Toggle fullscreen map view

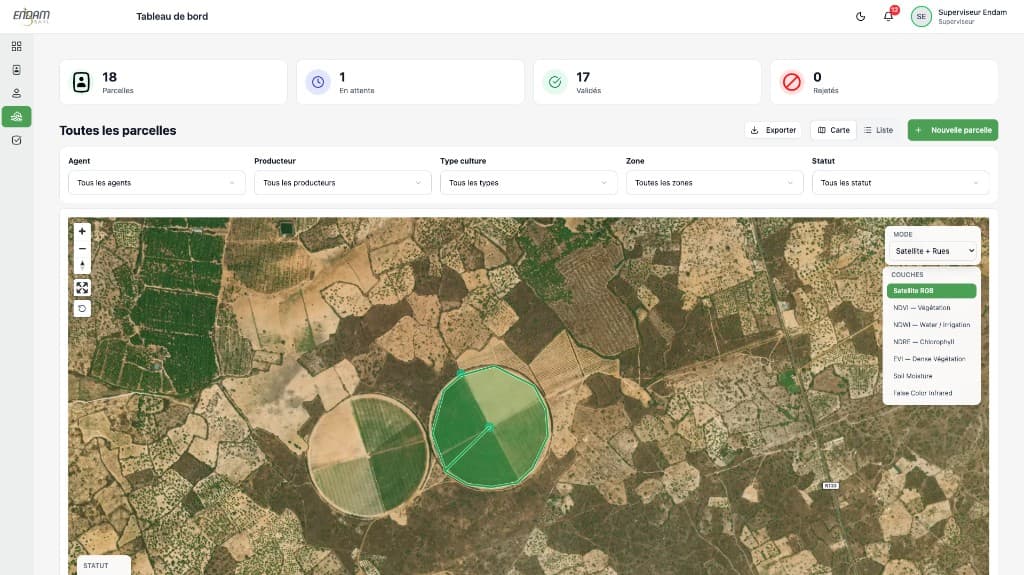(x=82, y=288)
